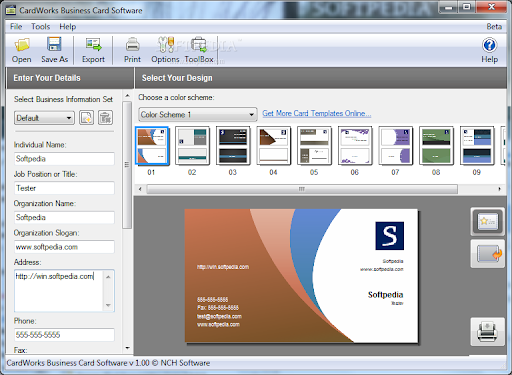Click the Export toolbar icon
The height and width of the screenshot is (375, 512).
pyautogui.click(x=94, y=44)
